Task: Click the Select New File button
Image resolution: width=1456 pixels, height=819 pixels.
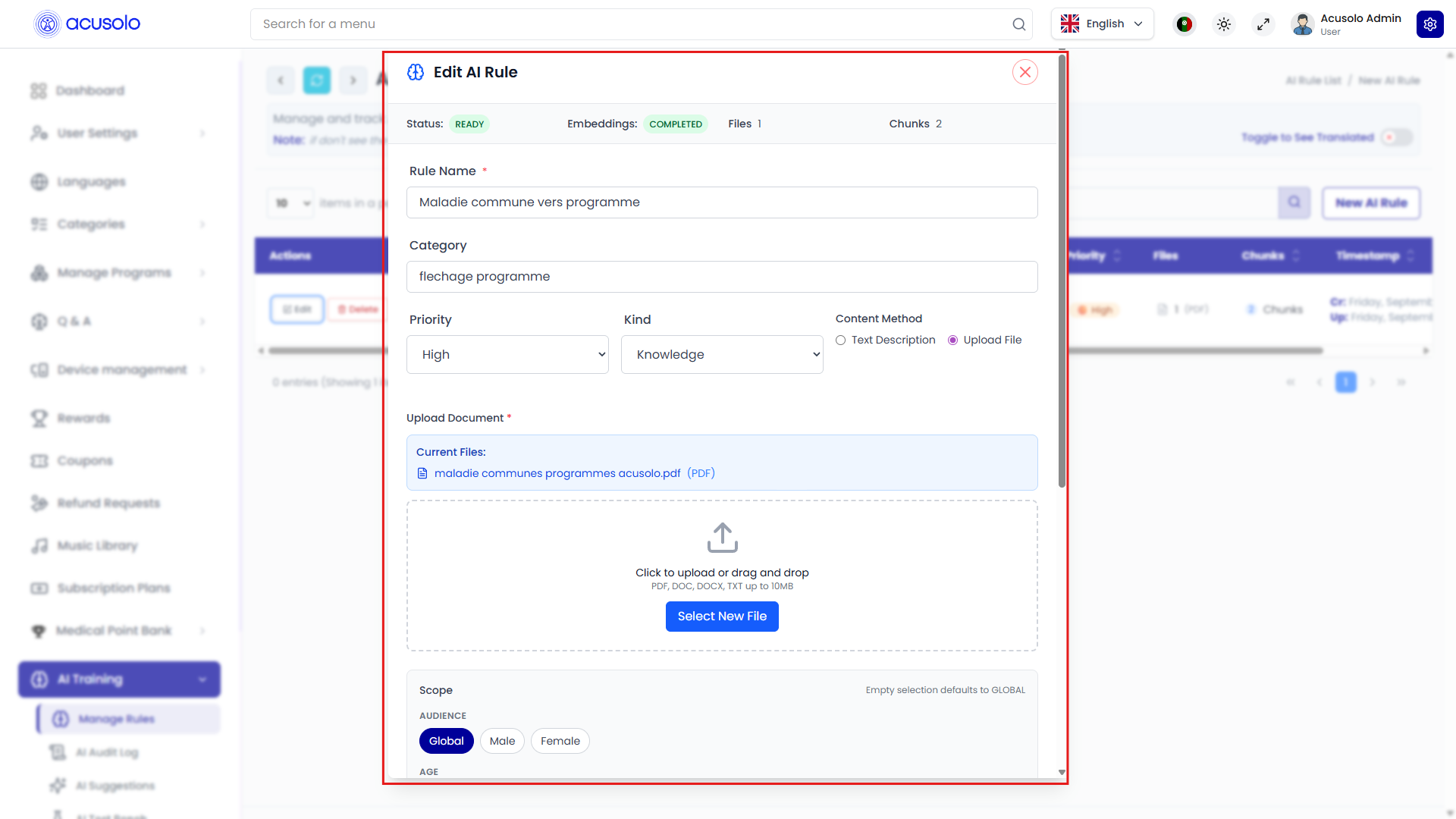Action: [722, 617]
